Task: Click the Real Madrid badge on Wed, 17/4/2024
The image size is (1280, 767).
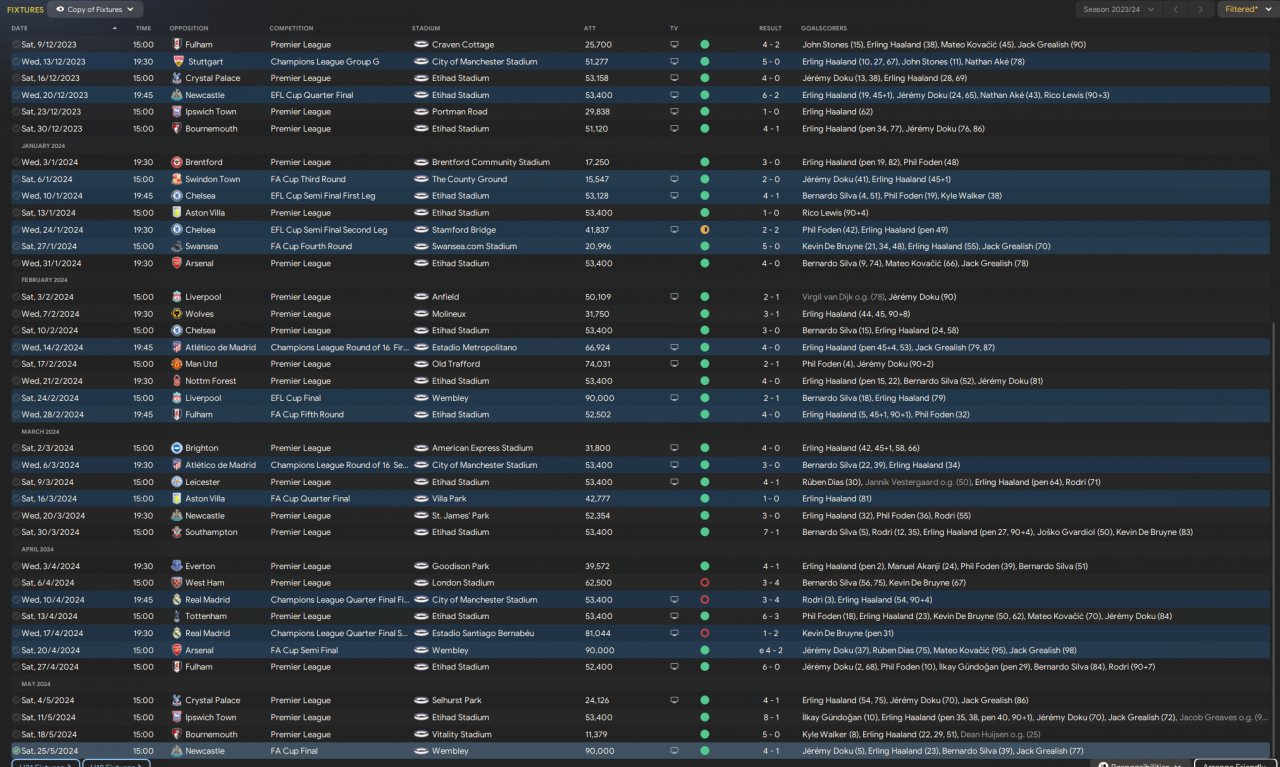Action: (177, 633)
